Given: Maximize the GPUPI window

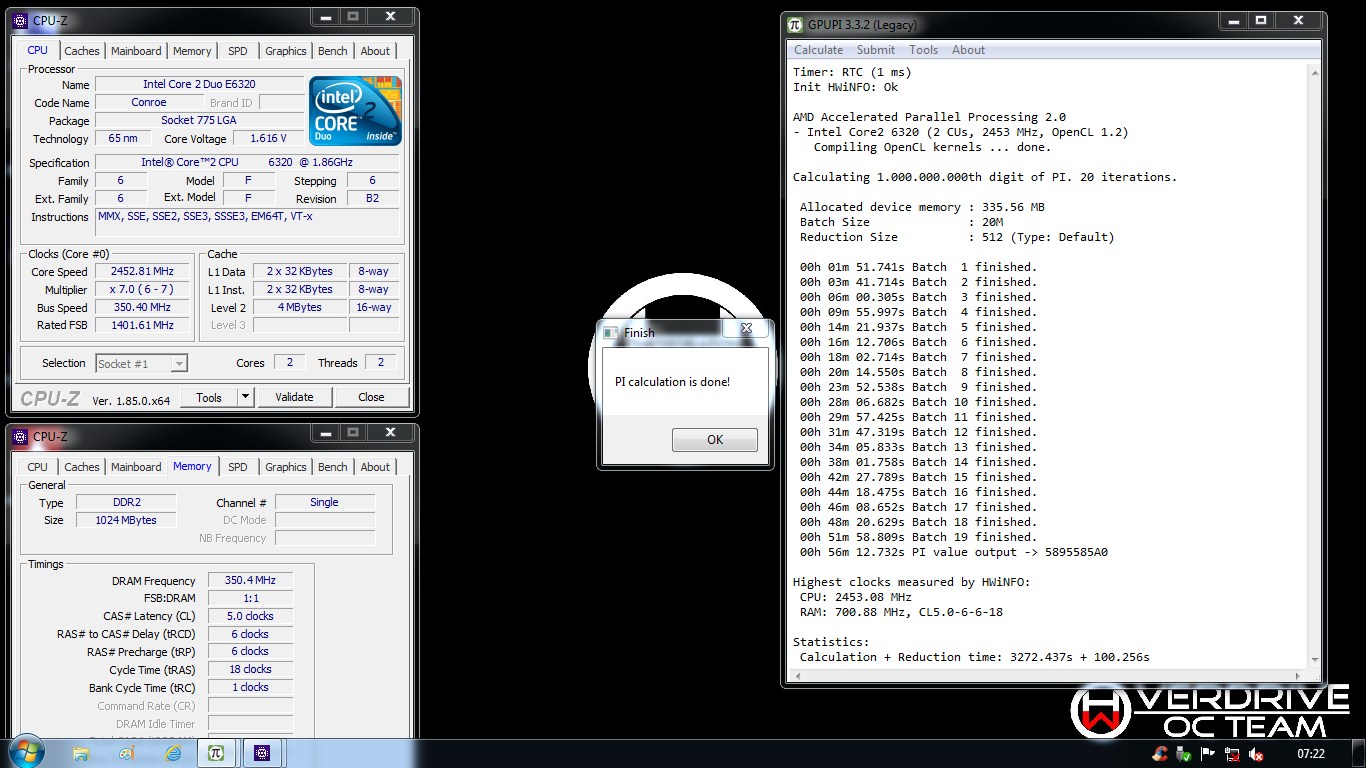Looking at the screenshot, I should click(x=1260, y=20).
